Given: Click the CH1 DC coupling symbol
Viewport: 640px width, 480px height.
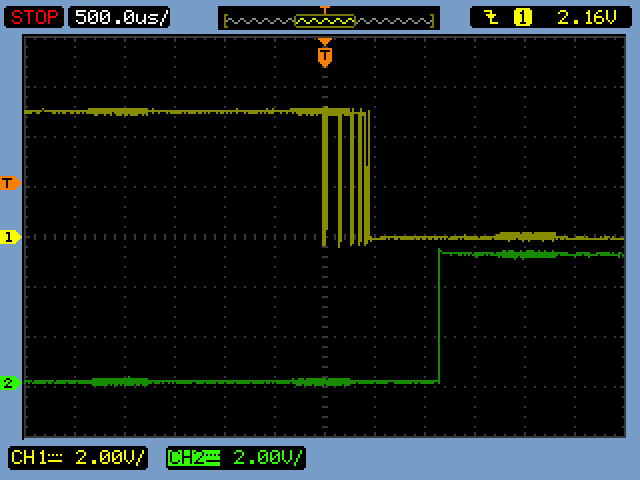Looking at the screenshot, I should 50,458.
